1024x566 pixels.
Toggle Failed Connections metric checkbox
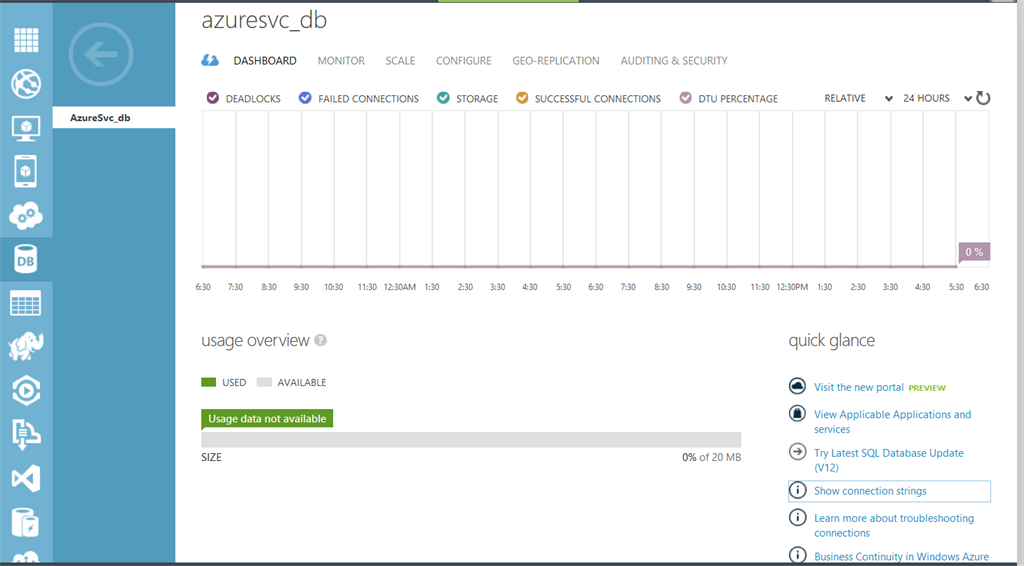[x=305, y=98]
